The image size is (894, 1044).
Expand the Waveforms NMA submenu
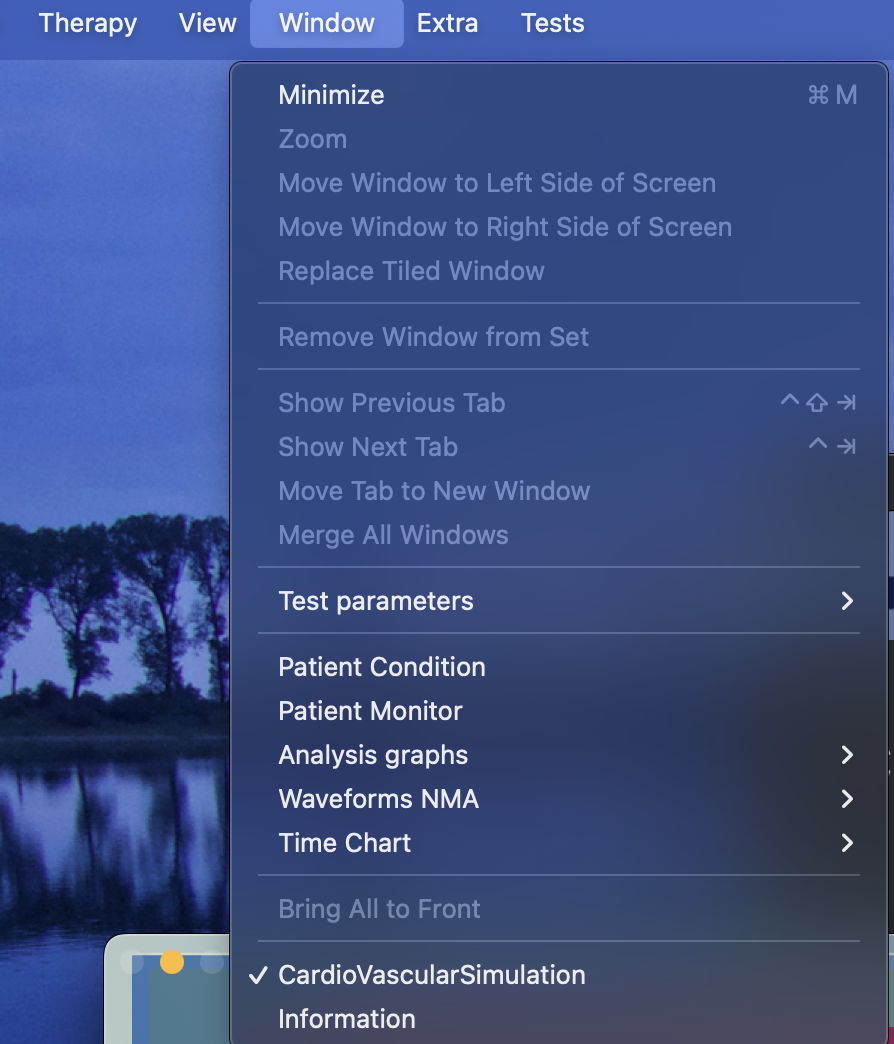pyautogui.click(x=378, y=799)
